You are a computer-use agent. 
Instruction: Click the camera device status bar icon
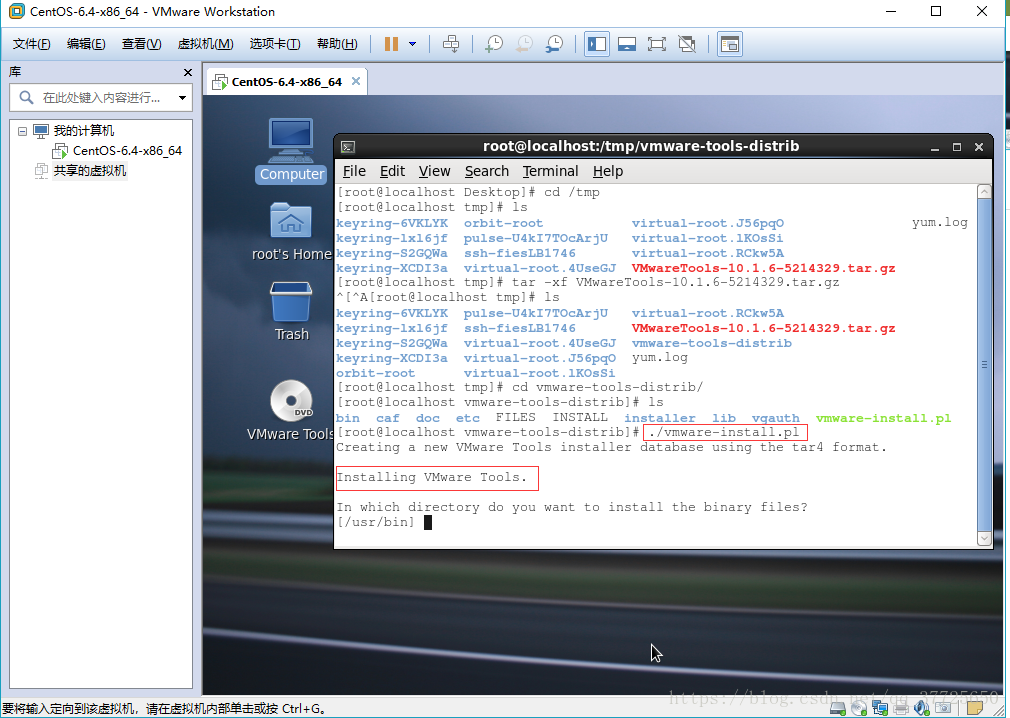pos(942,709)
